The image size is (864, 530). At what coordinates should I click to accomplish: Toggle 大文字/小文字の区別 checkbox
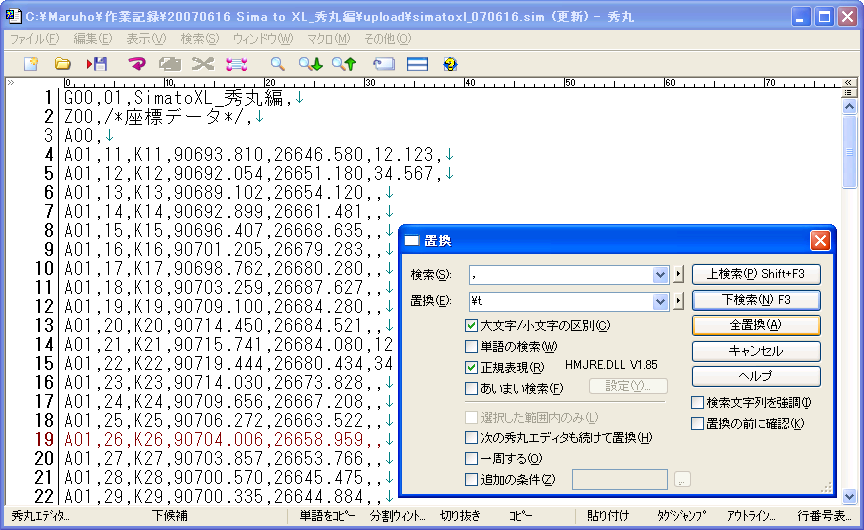(x=471, y=326)
